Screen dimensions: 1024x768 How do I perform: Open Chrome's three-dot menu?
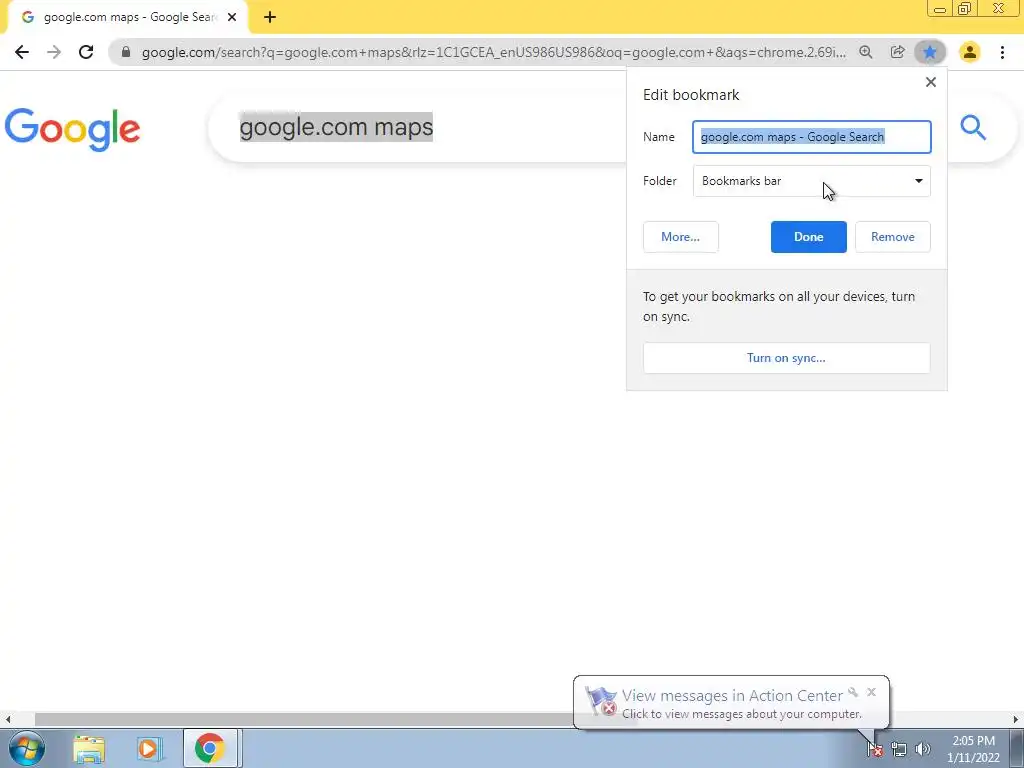tap(1002, 52)
